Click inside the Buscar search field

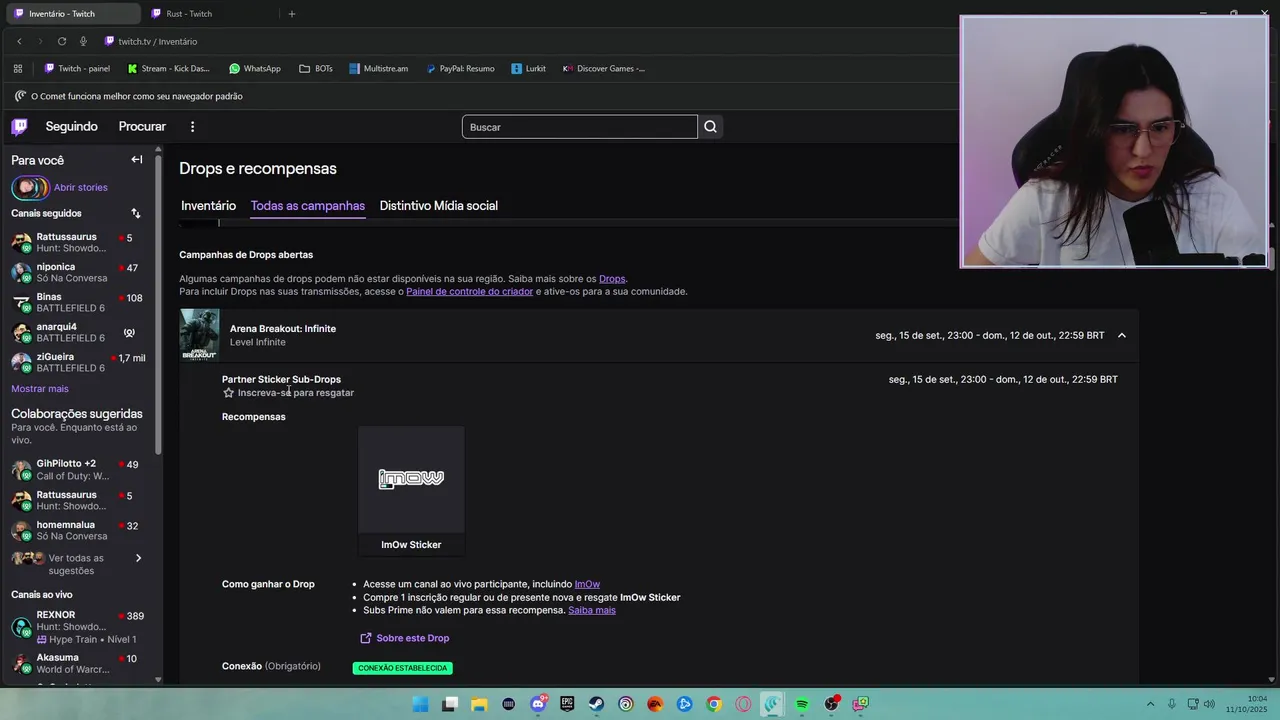click(x=580, y=127)
